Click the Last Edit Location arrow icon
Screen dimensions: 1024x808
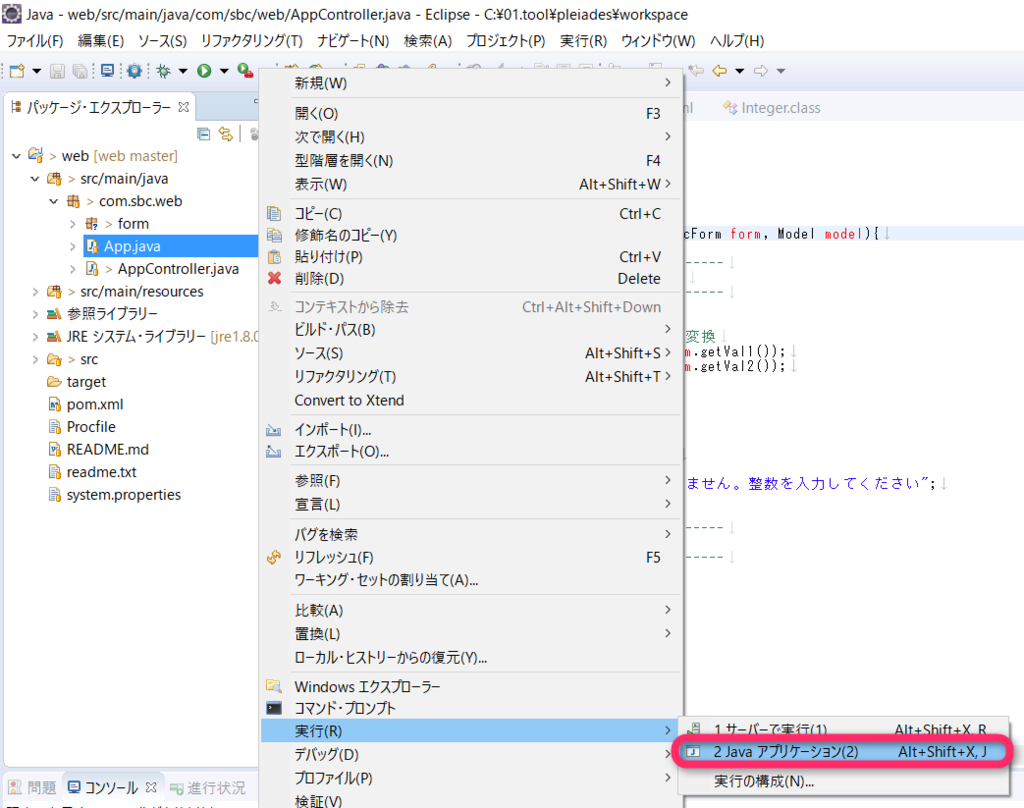point(696,71)
